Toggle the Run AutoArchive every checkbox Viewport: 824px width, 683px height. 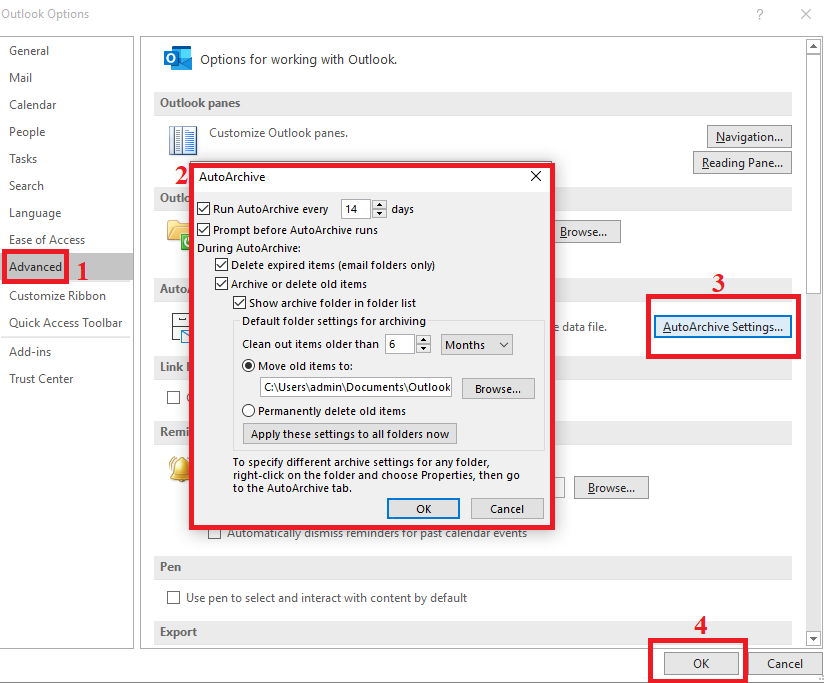click(203, 209)
